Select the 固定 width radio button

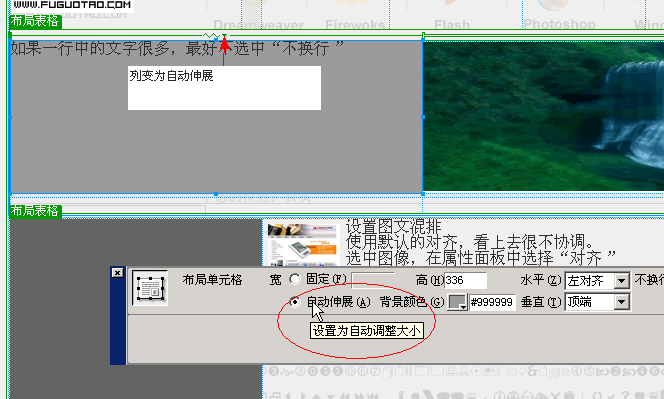coord(295,279)
